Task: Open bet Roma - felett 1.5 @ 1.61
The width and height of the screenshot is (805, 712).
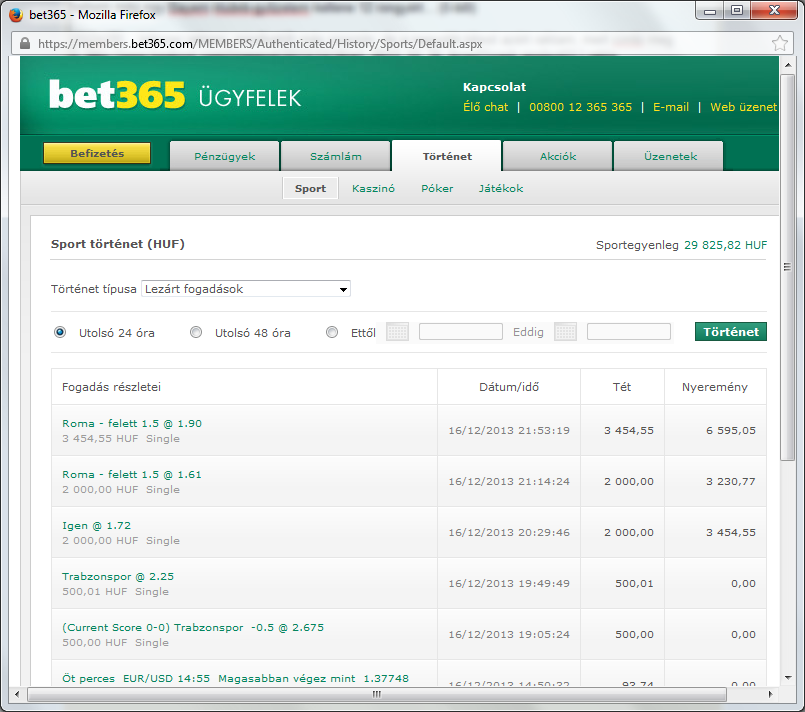Action: [132, 474]
